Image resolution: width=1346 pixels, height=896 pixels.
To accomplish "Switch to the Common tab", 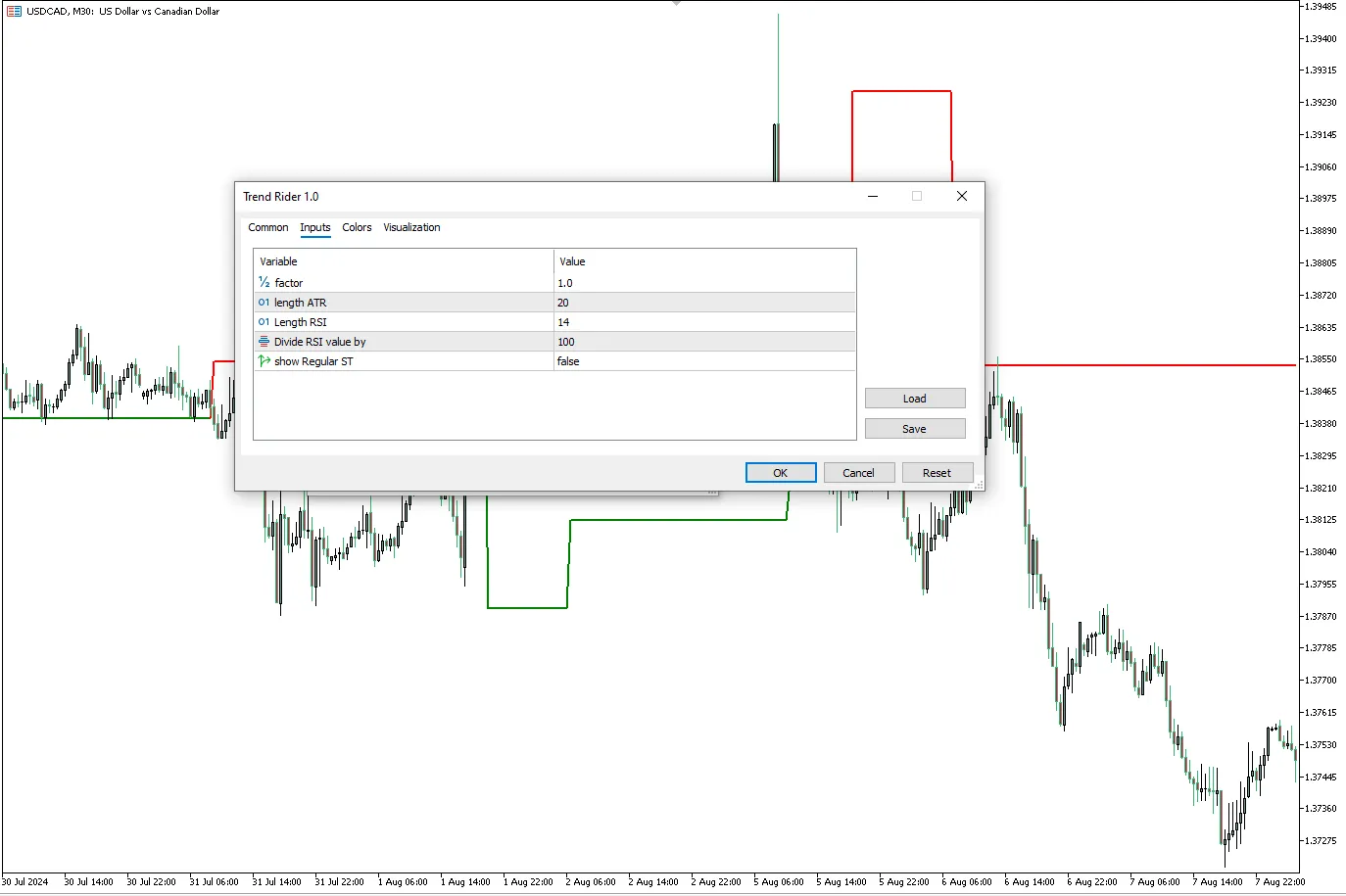I will pos(268,227).
